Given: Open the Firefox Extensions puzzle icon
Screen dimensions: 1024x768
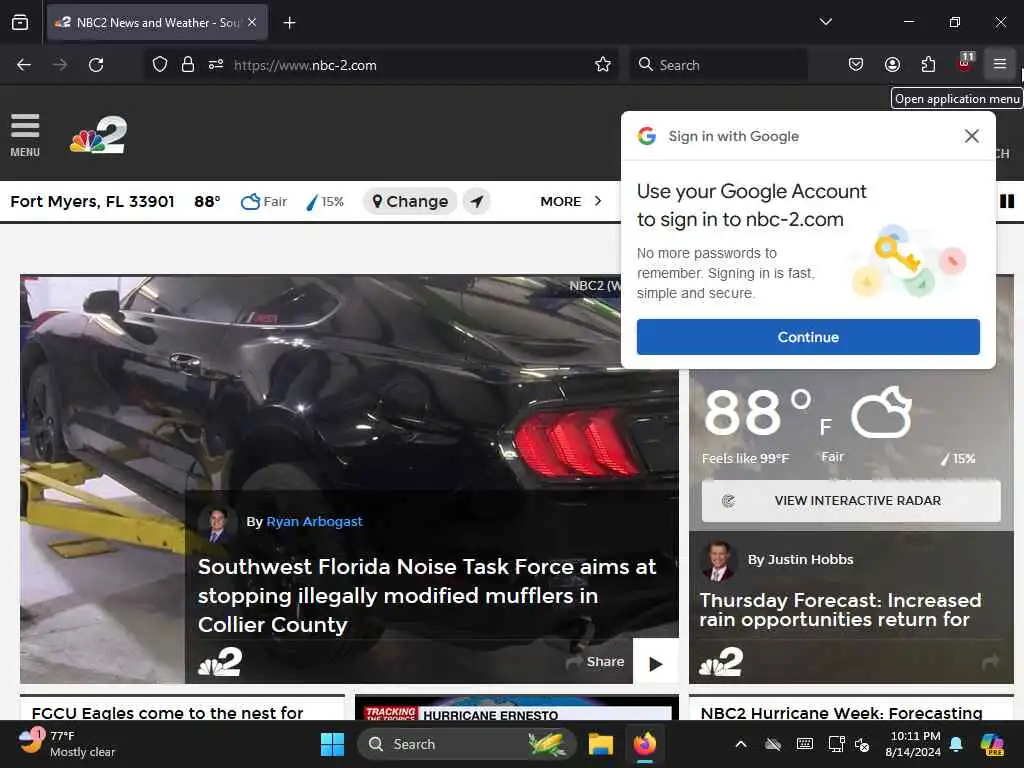Looking at the screenshot, I should pyautogui.click(x=928, y=64).
